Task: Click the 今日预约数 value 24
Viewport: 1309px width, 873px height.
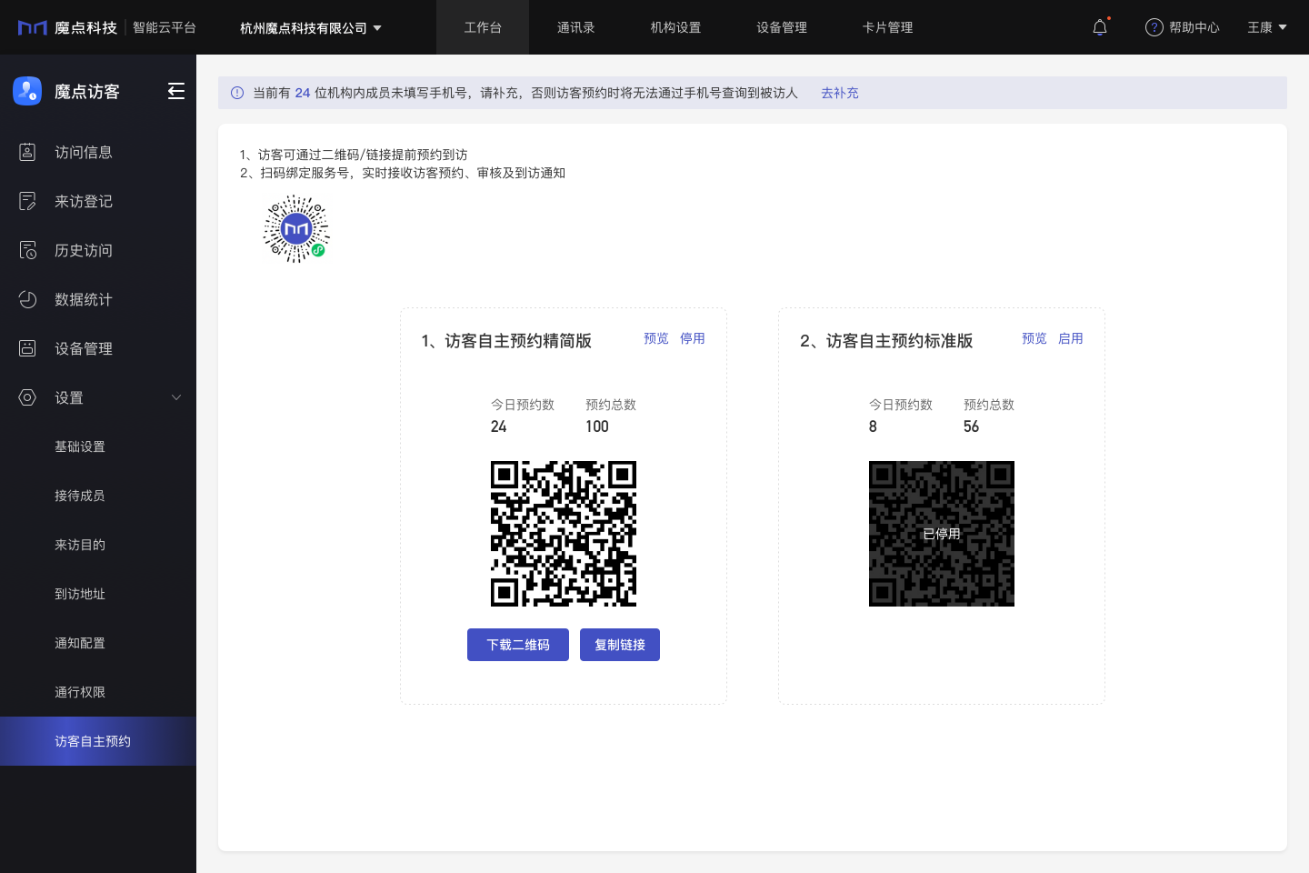Action: [x=499, y=427]
